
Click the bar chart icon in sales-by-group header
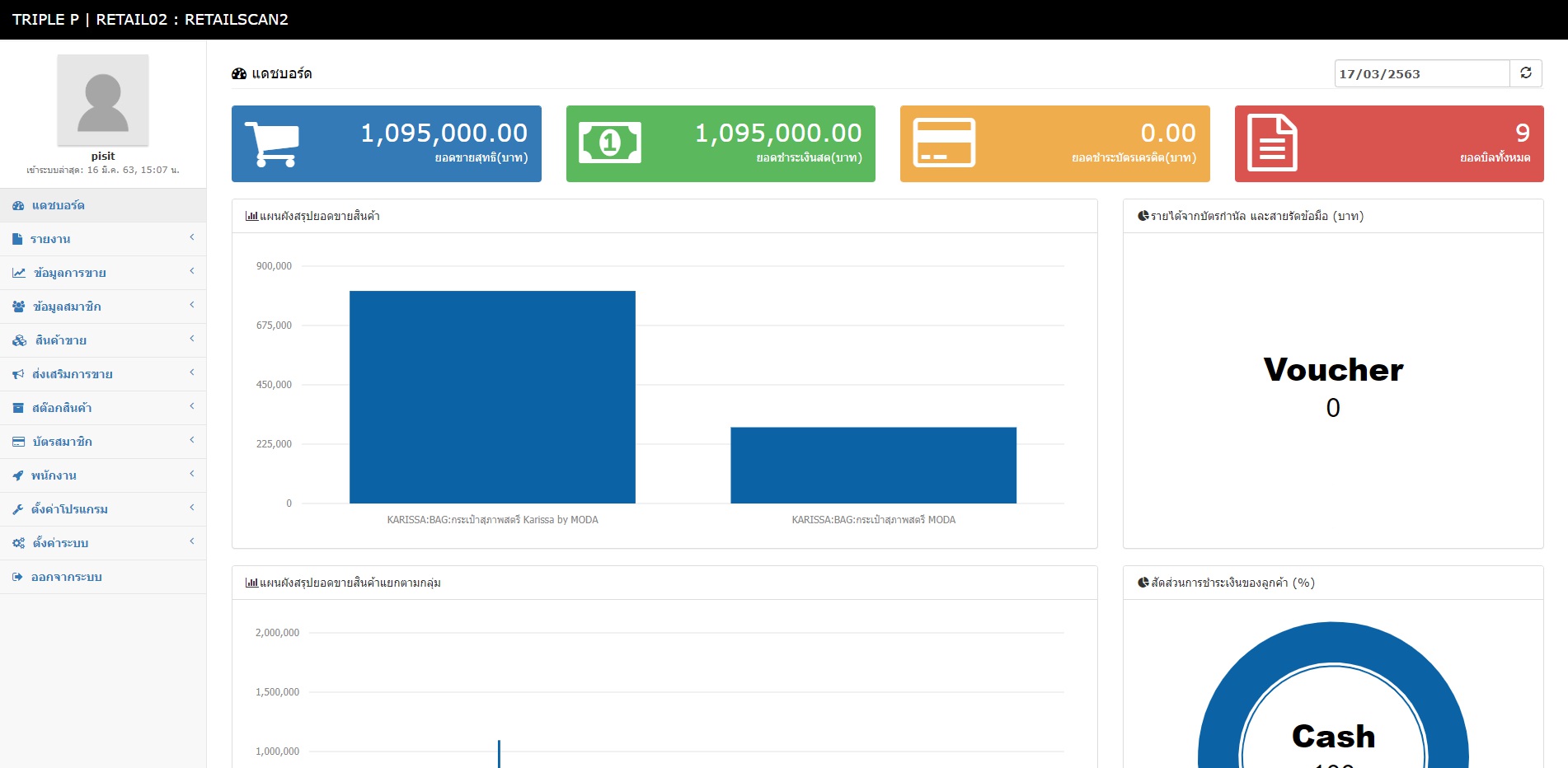251,583
